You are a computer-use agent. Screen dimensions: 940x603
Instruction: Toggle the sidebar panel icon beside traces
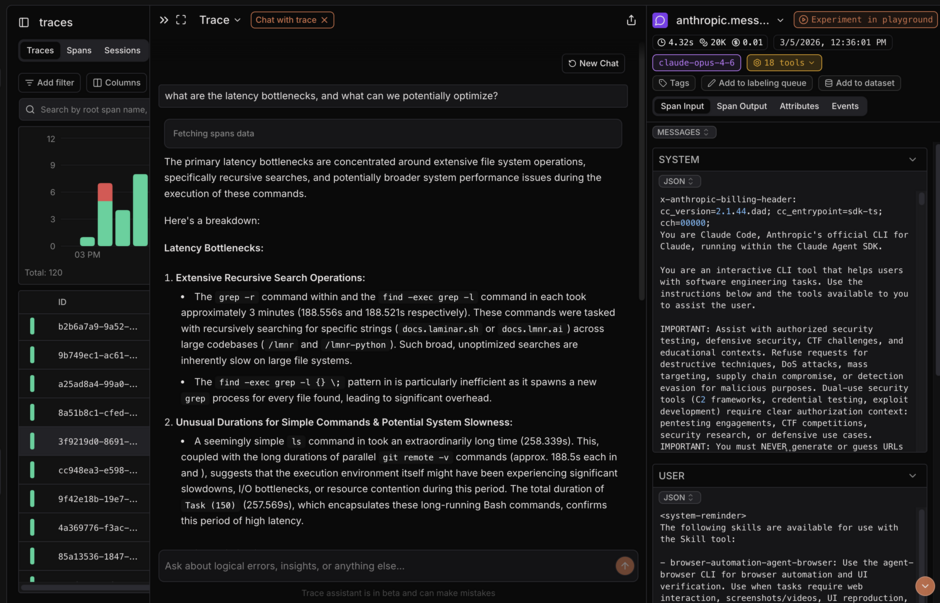[x=24, y=22]
